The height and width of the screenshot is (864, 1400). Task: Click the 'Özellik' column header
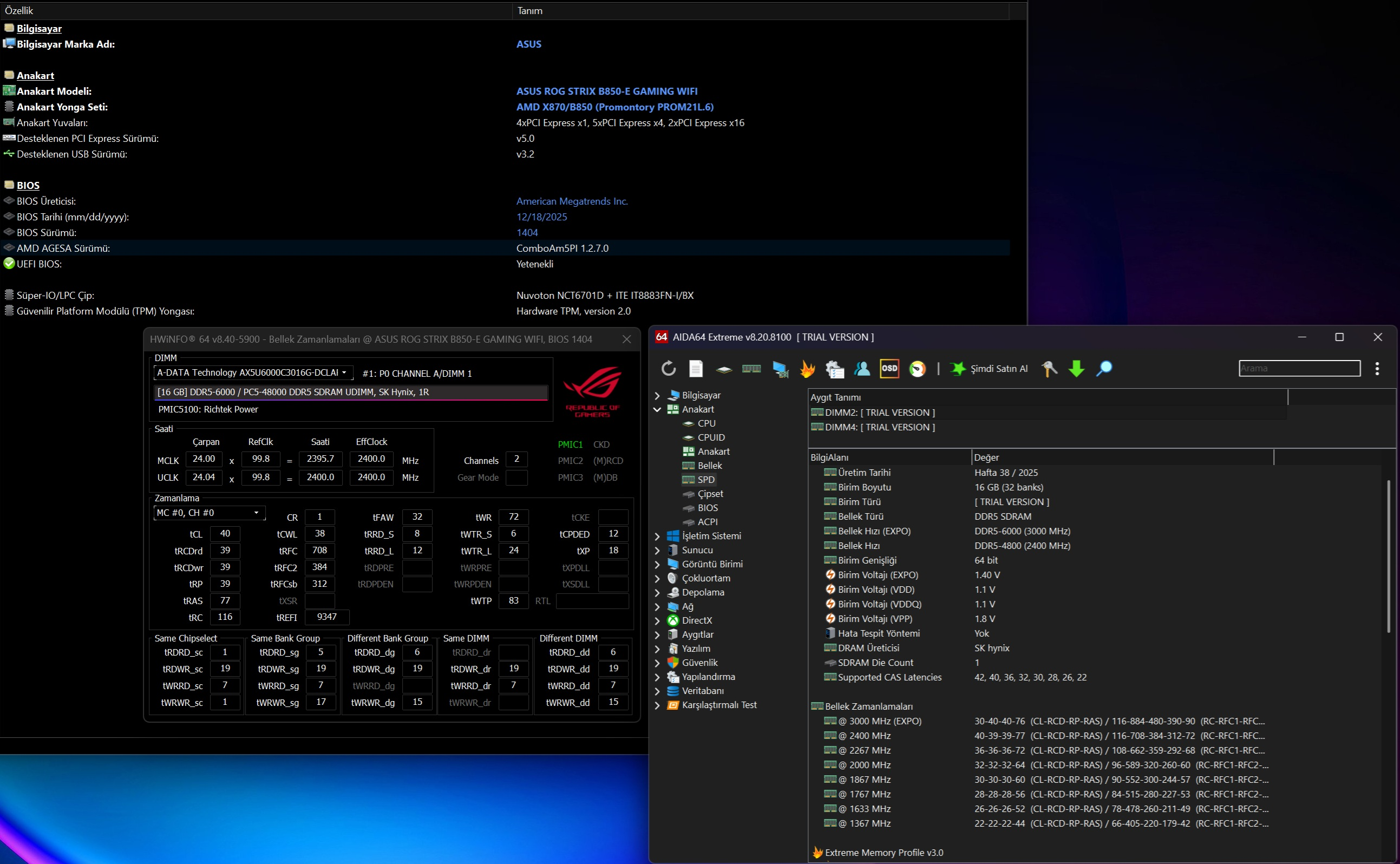pos(256,11)
